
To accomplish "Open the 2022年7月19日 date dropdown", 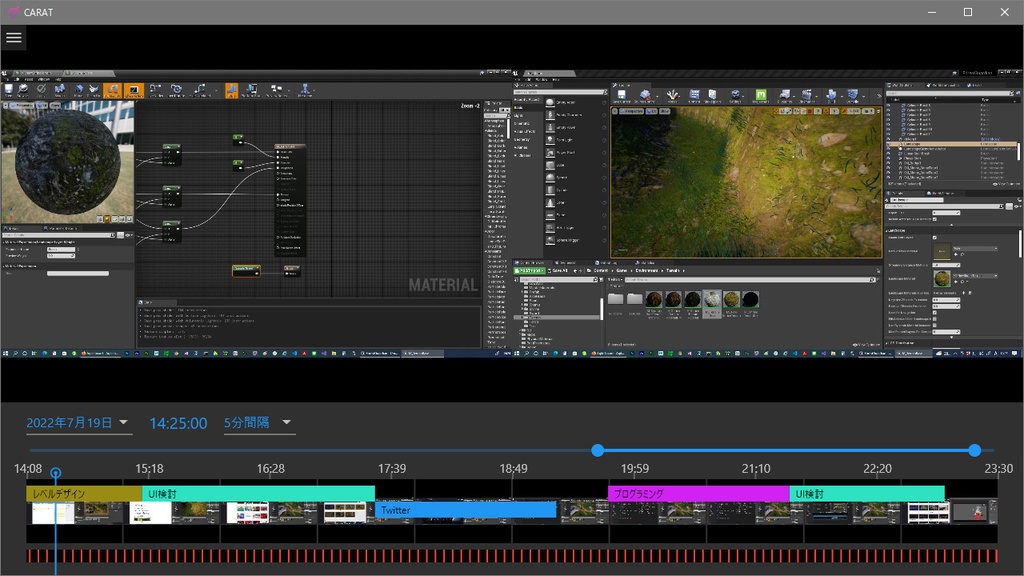I will 78,422.
